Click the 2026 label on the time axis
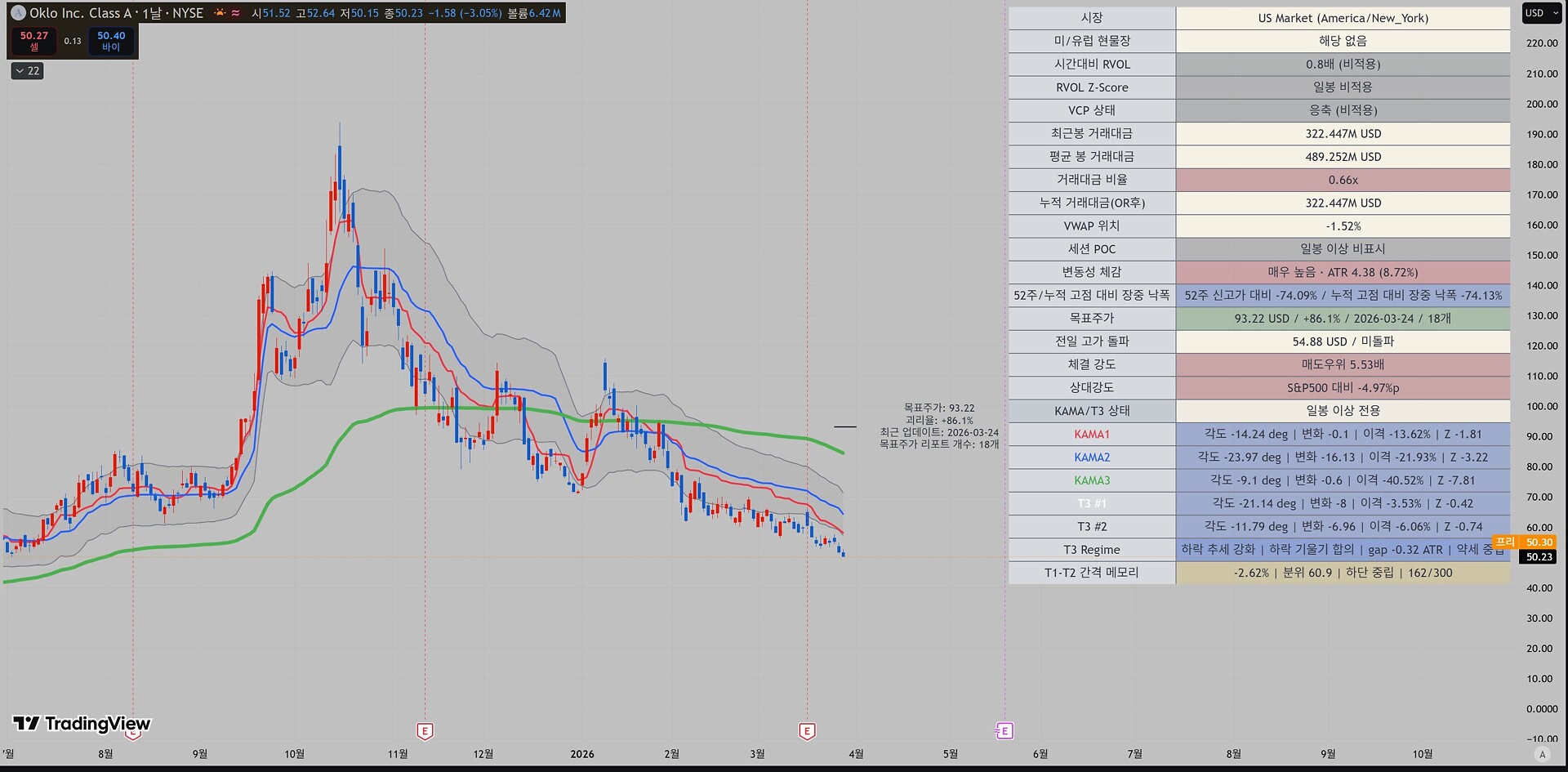1568x772 pixels. (x=582, y=754)
